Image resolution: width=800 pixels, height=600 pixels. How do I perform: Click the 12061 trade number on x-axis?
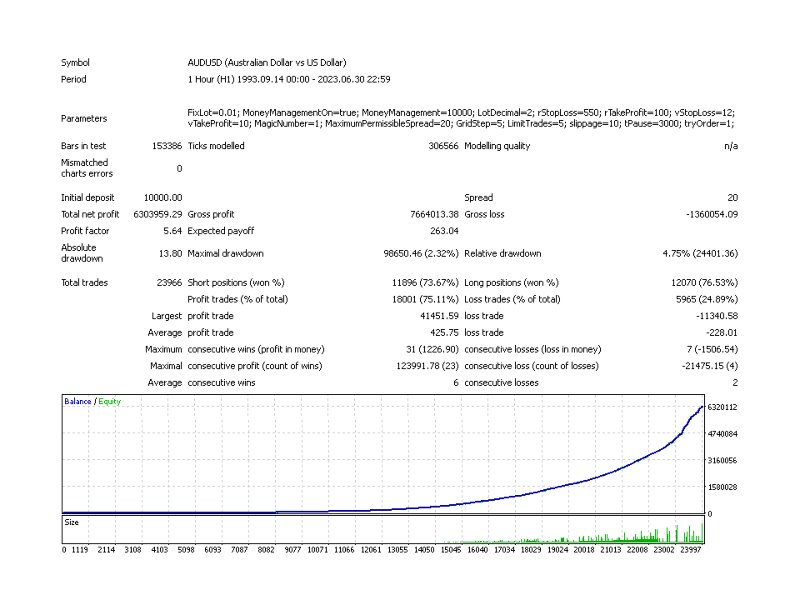click(x=371, y=550)
